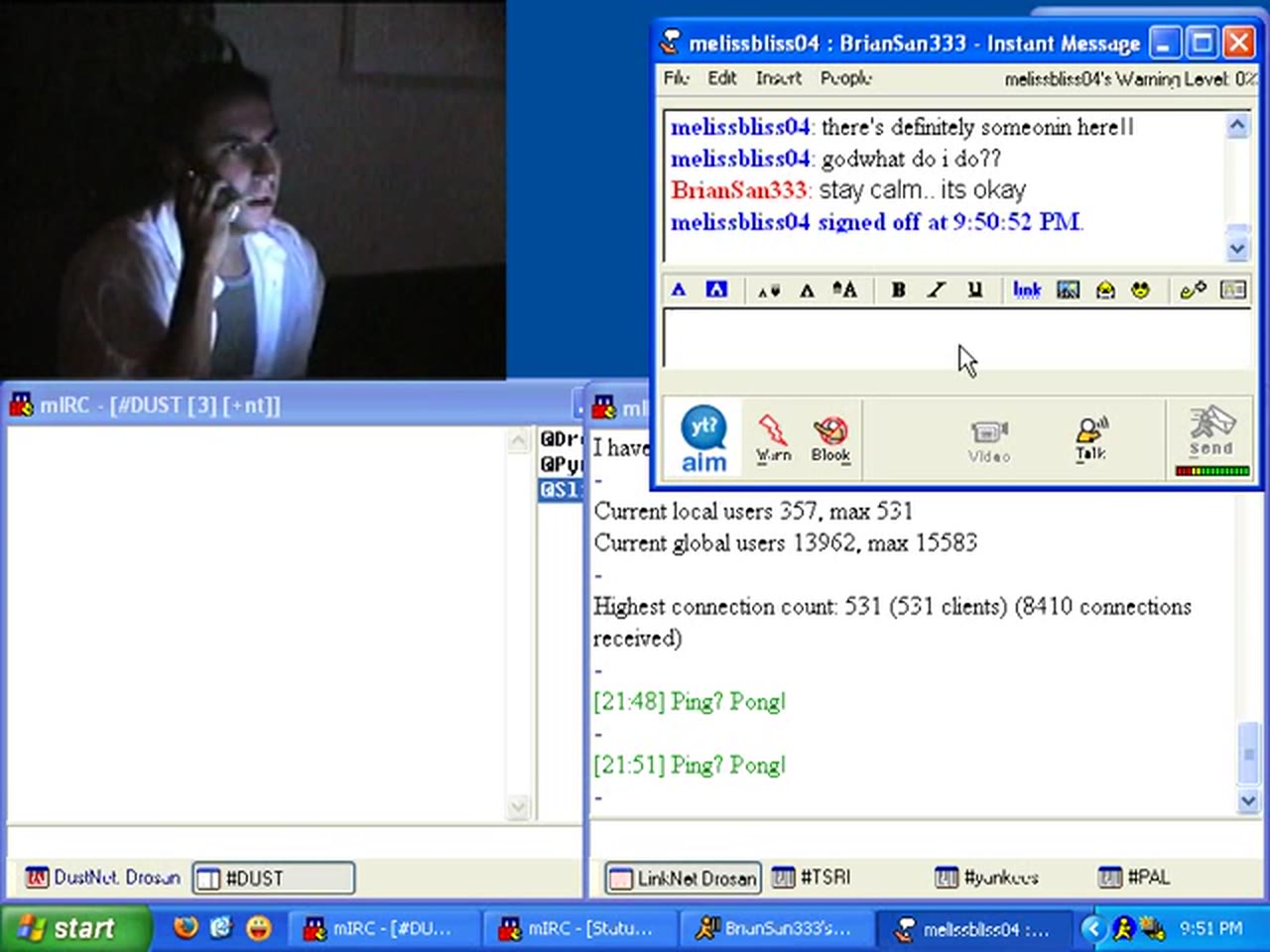This screenshot has height=952, width=1270.
Task: Start a voice chat with the Talk icon
Action: tap(1091, 439)
